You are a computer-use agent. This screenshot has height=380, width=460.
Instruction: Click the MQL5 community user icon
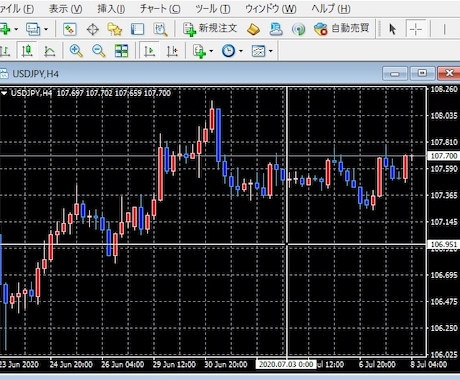click(x=276, y=29)
